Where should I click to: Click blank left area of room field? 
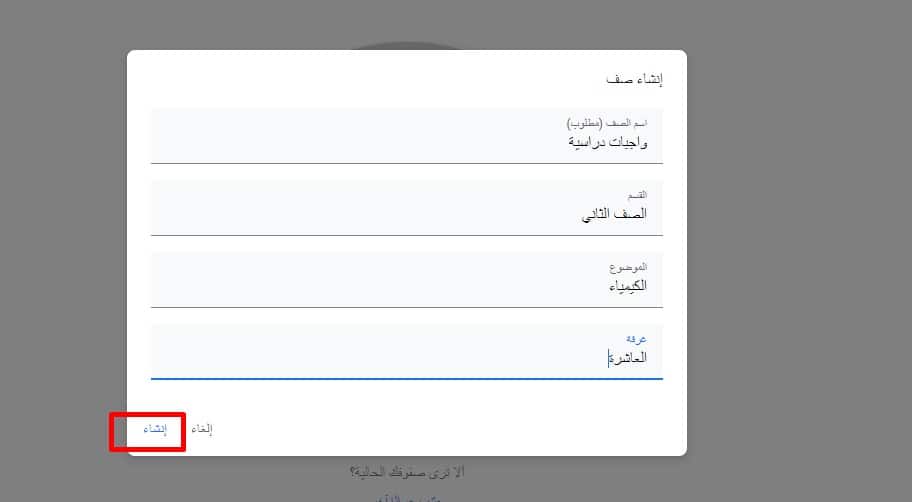pos(300,352)
